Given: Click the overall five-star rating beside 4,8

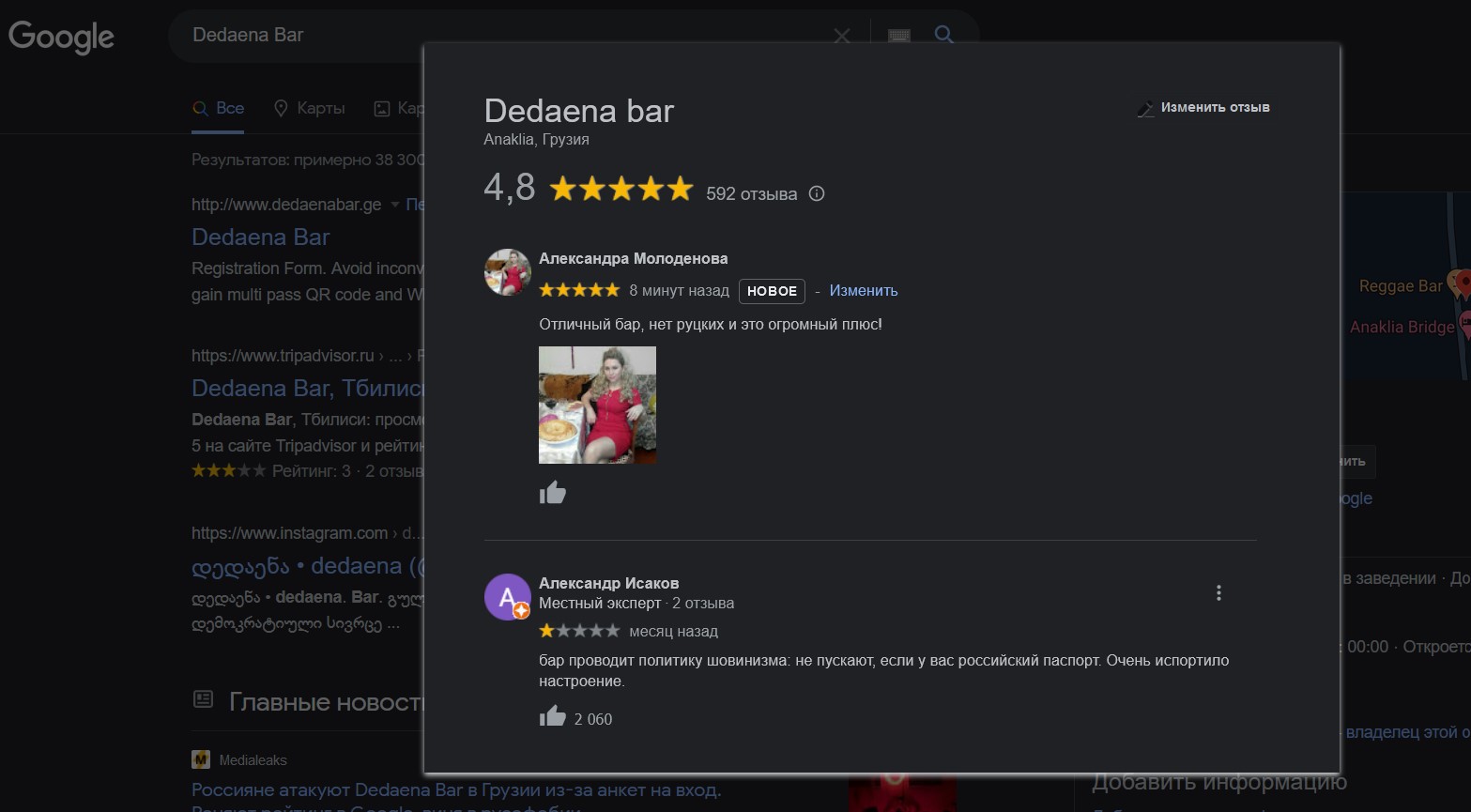Looking at the screenshot, I should pos(621,190).
